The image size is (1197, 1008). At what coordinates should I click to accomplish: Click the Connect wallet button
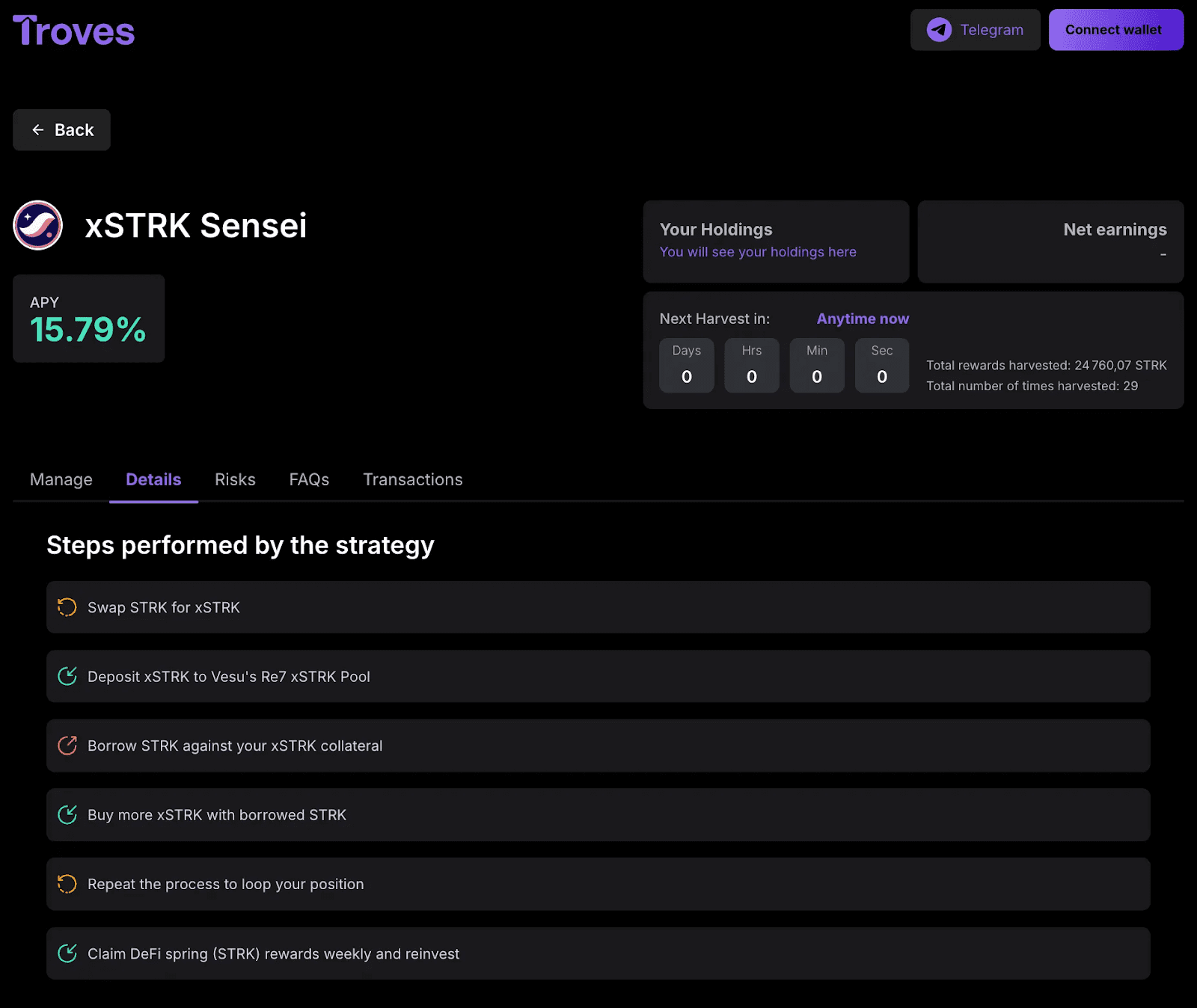pyautogui.click(x=1115, y=30)
